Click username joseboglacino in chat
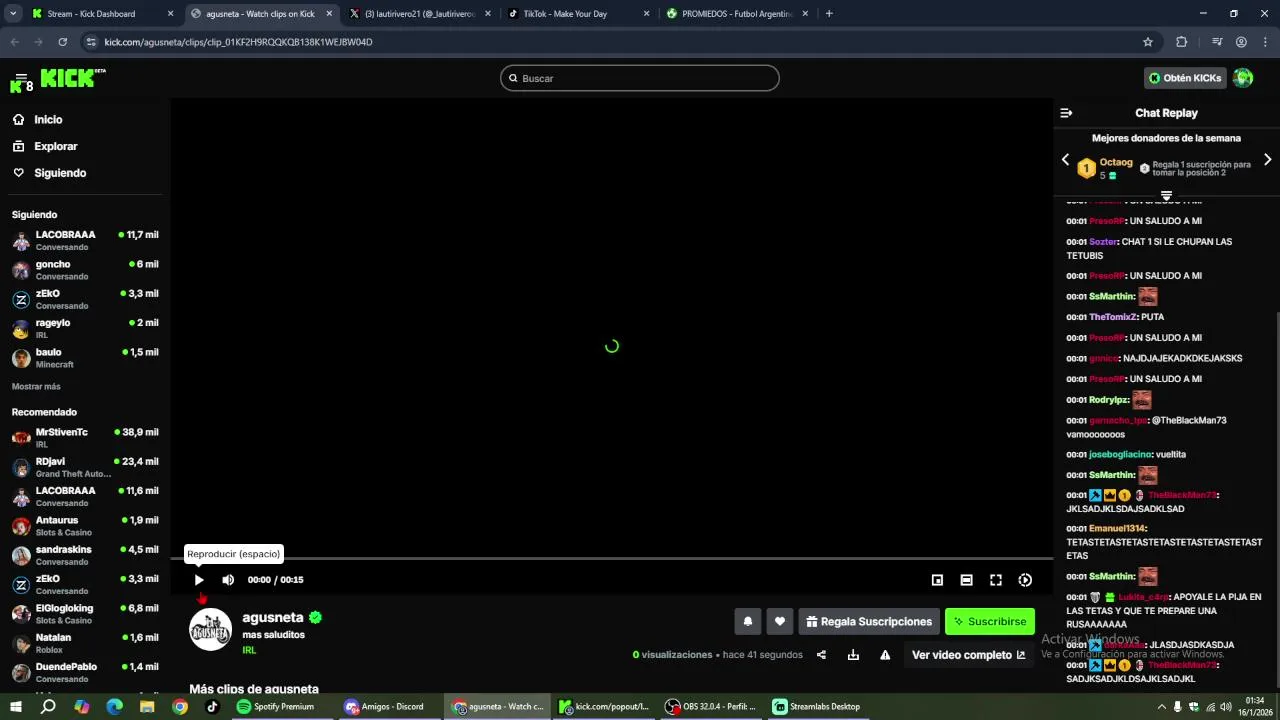This screenshot has width=1280, height=720. [1120, 454]
